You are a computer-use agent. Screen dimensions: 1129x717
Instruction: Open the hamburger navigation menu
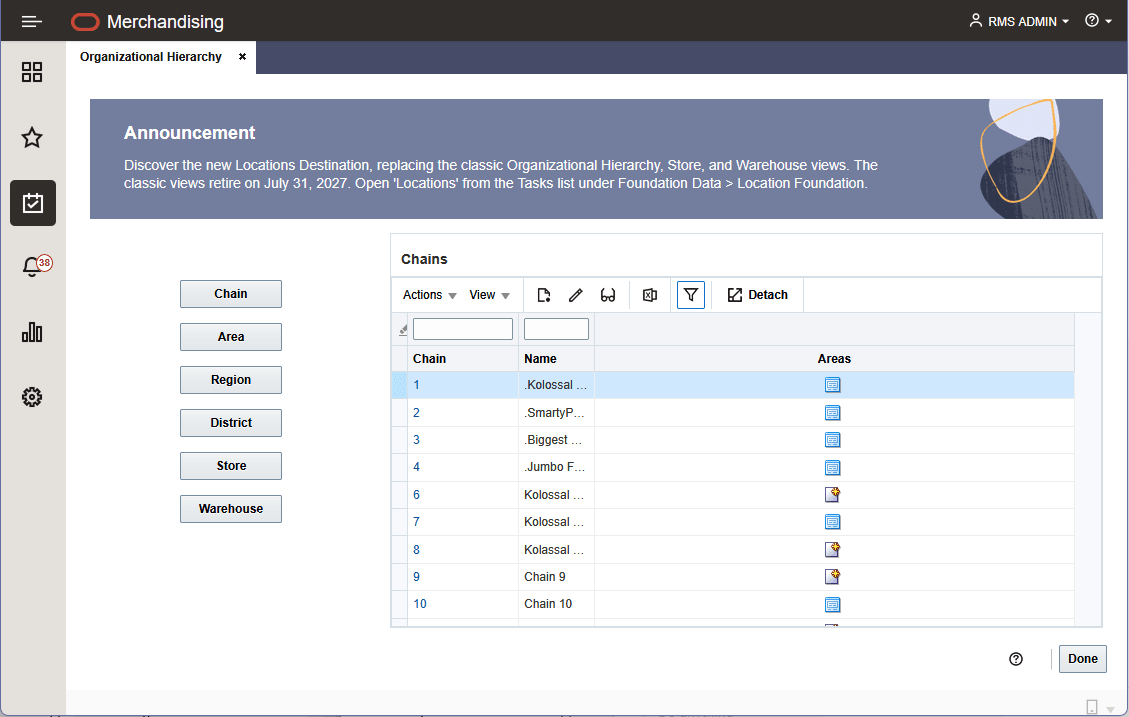coord(32,22)
